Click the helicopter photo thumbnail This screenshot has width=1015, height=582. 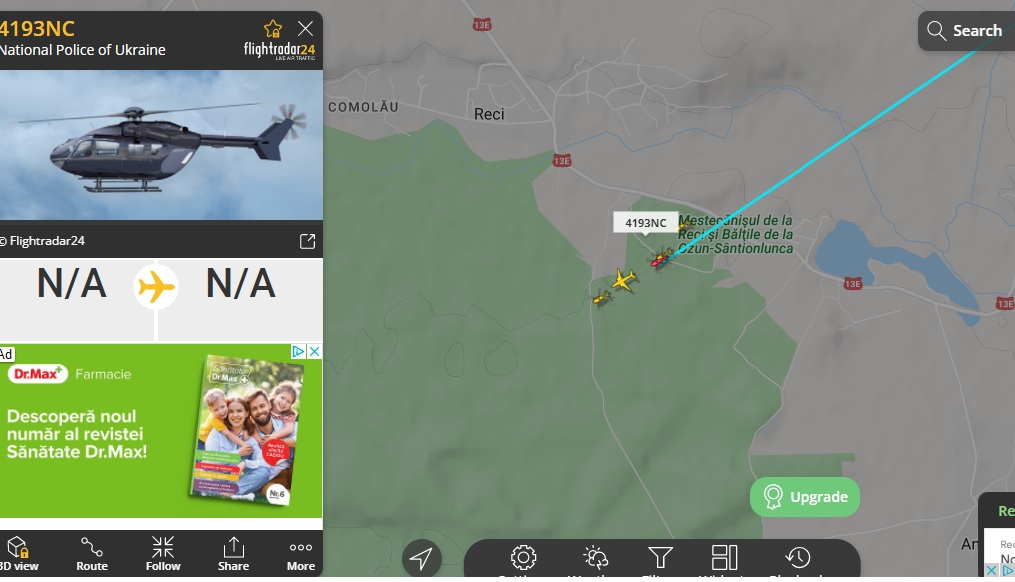[161, 145]
